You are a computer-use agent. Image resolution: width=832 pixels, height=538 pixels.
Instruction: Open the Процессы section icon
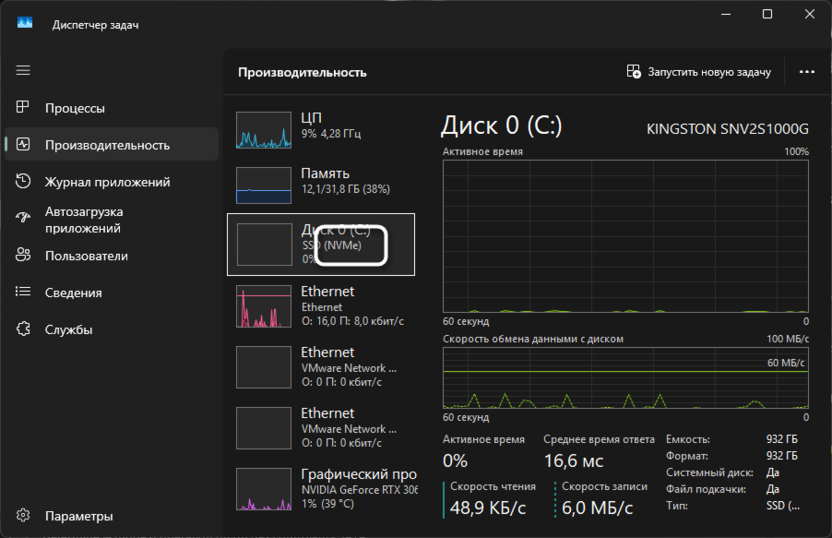pyautogui.click(x=23, y=108)
